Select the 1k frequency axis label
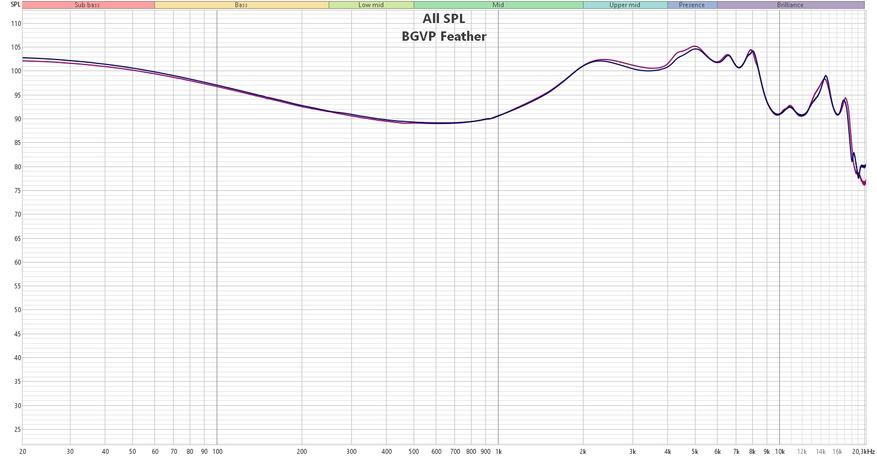The height and width of the screenshot is (458, 877). coord(498,451)
